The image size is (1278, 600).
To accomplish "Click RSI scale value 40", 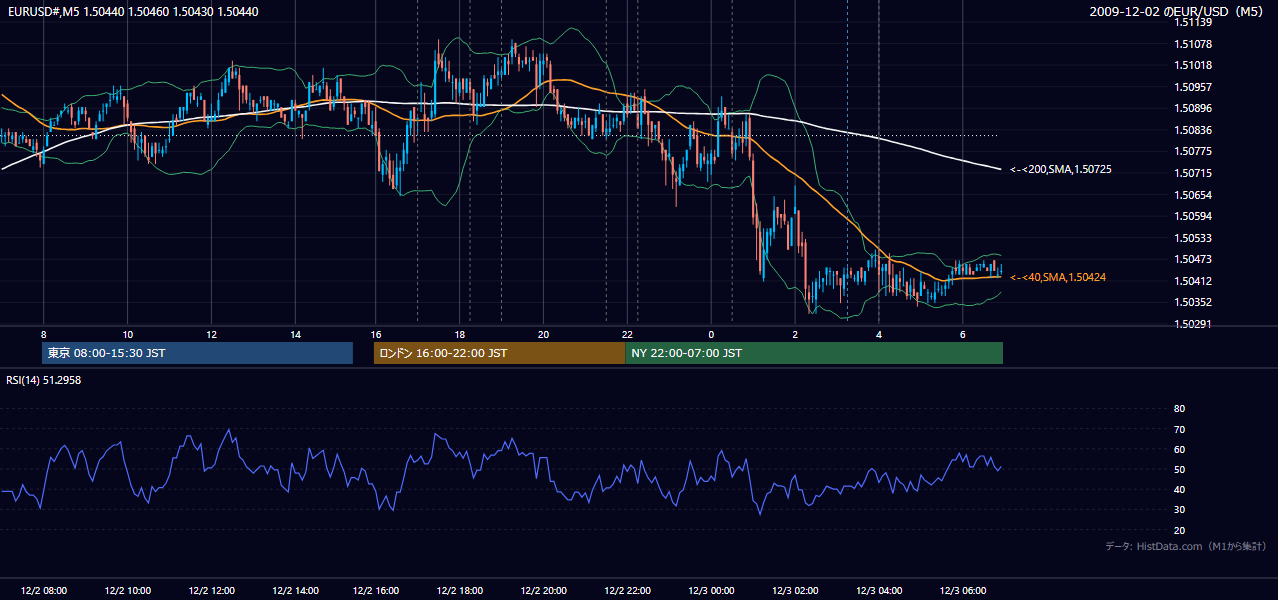I will (1179, 489).
